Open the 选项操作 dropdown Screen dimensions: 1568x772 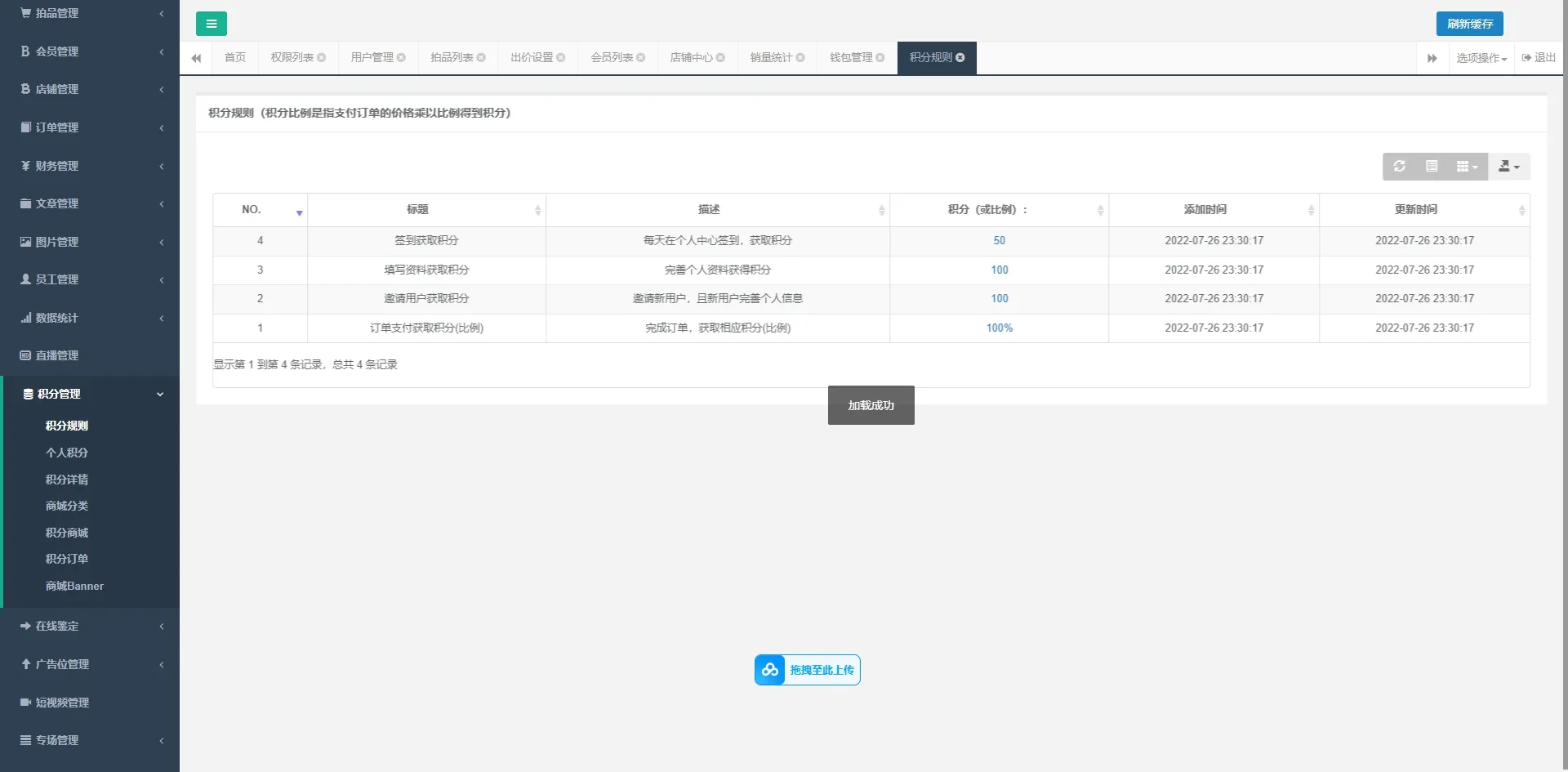pyautogui.click(x=1481, y=58)
